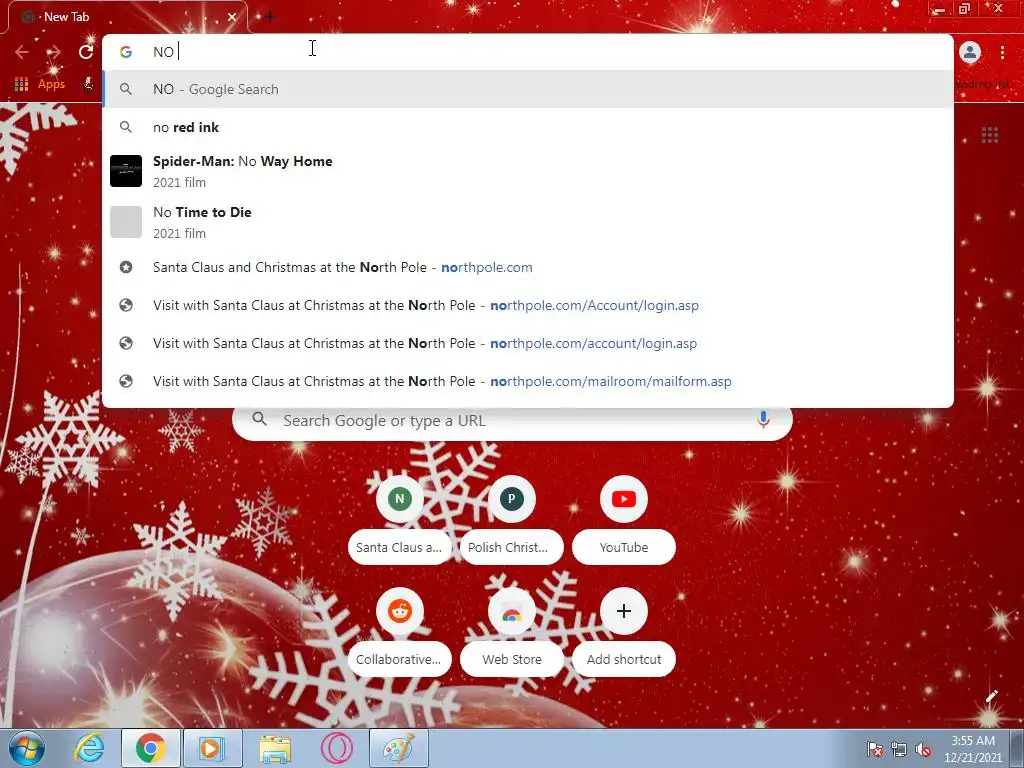Open the Web Store shortcut

pos(511,632)
